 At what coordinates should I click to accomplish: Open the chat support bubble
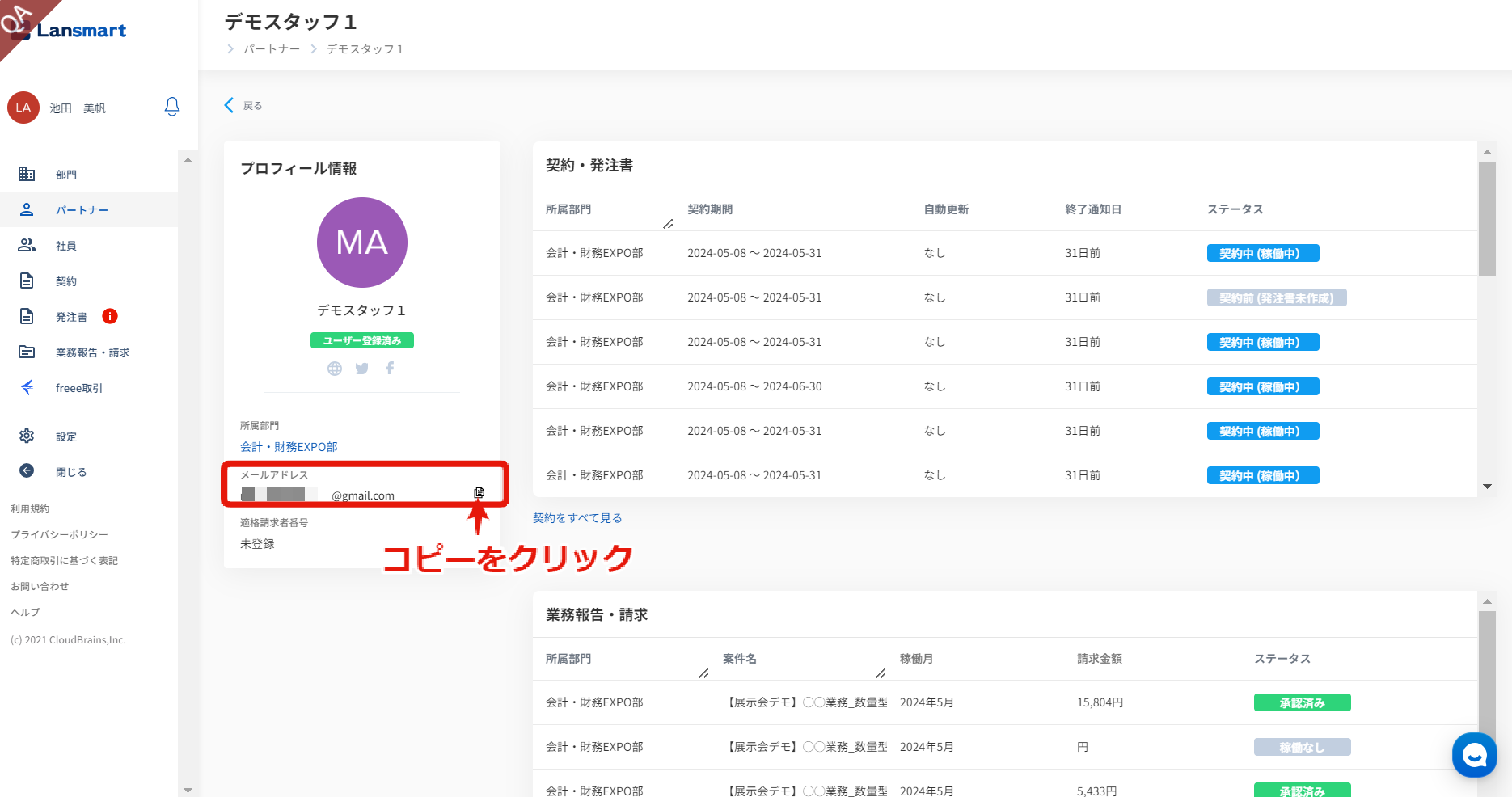coord(1475,755)
